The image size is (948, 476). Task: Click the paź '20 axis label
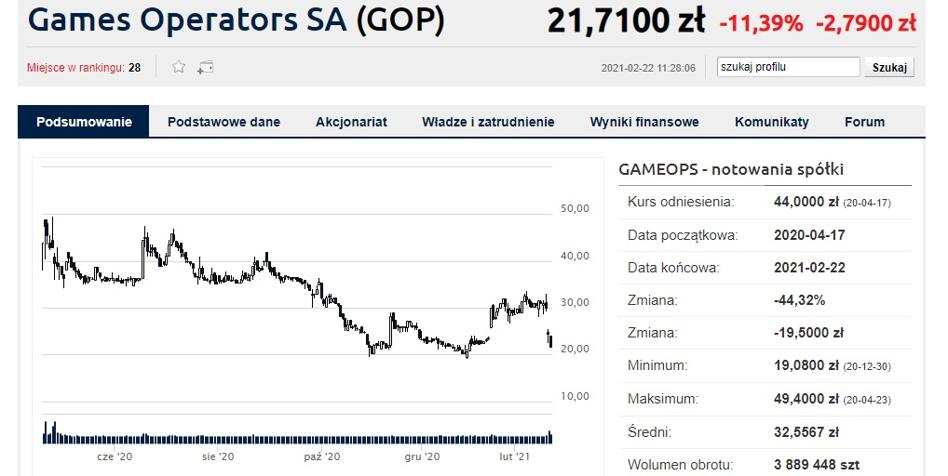point(321,457)
